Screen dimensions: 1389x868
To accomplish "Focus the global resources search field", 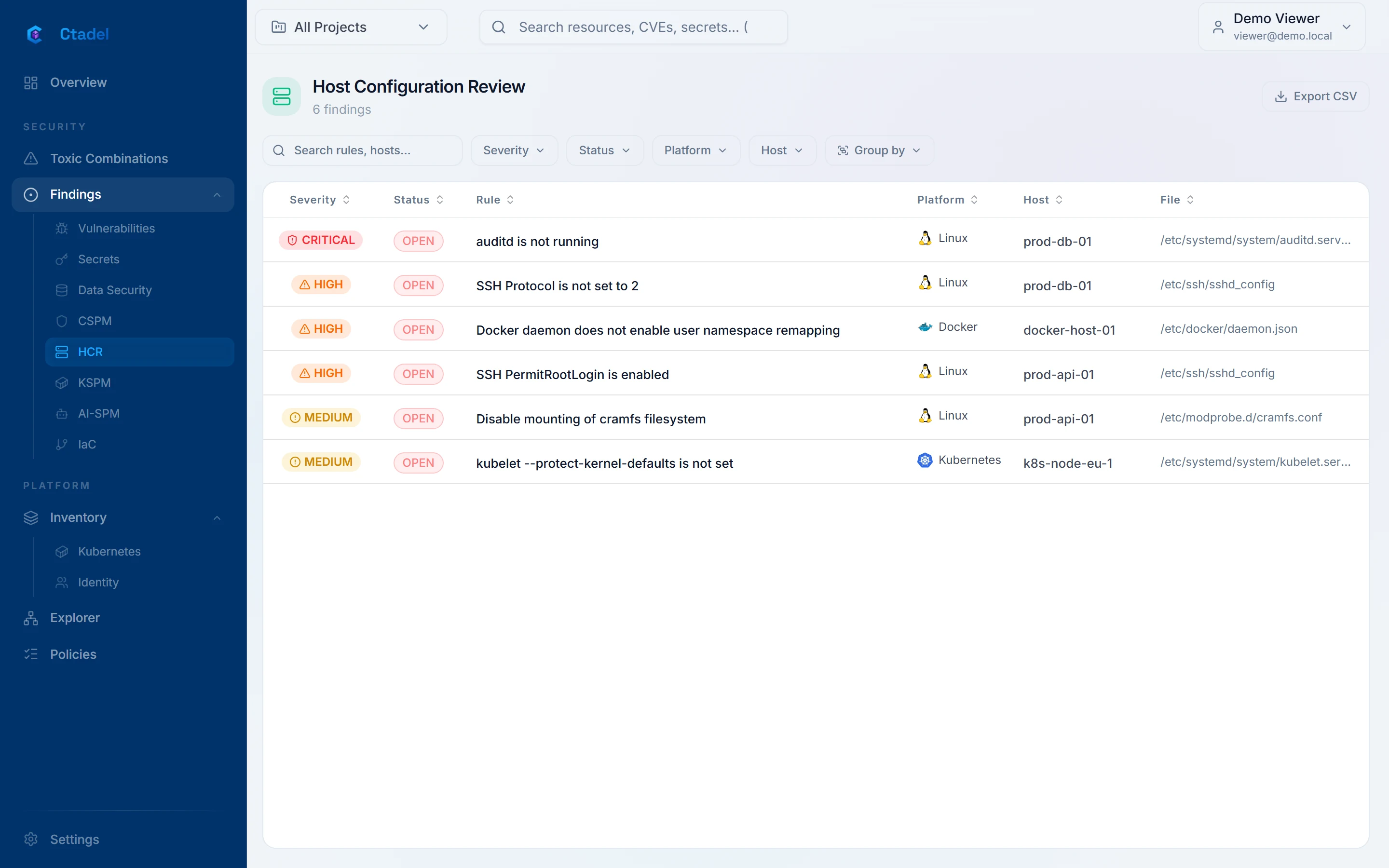I will pos(633,27).
